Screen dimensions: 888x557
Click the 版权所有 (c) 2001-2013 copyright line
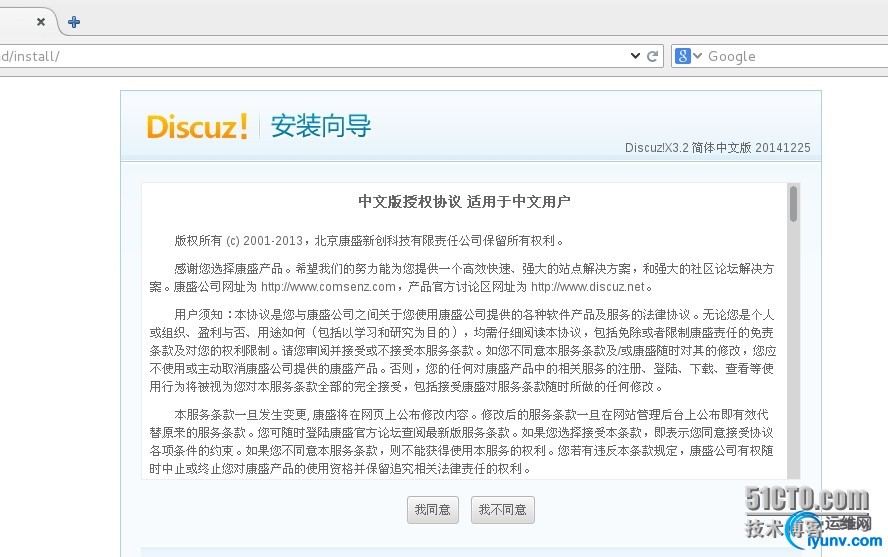pos(369,241)
